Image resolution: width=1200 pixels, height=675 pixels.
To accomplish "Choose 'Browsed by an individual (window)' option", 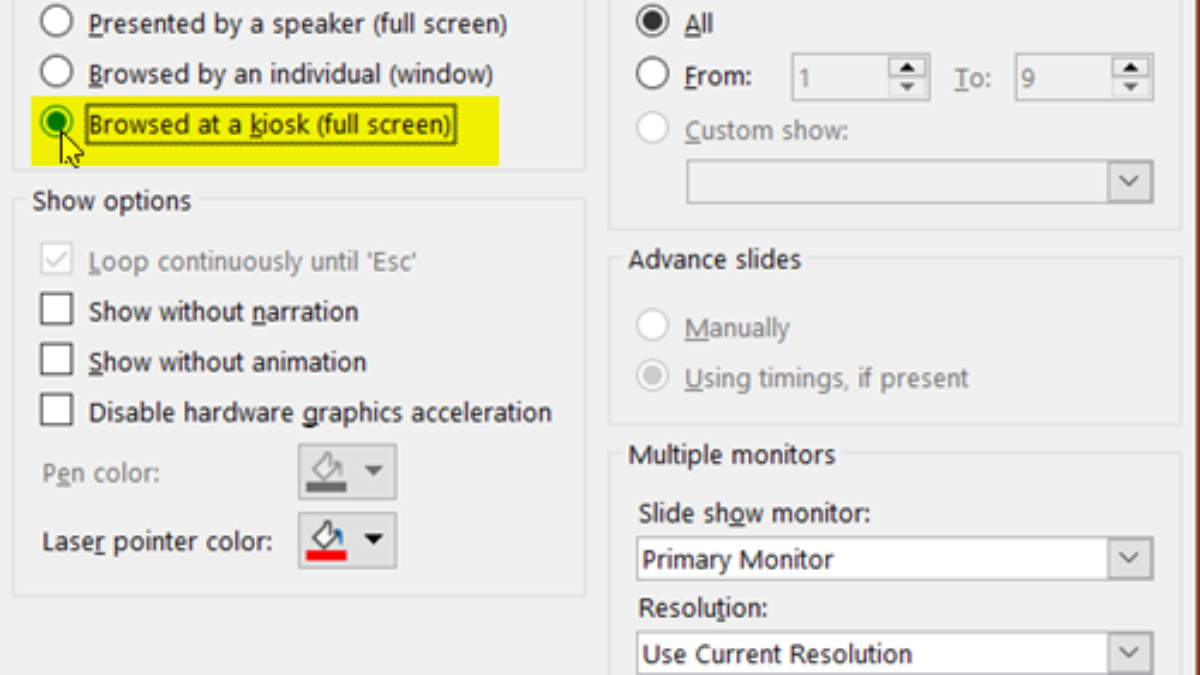I will (57, 72).
